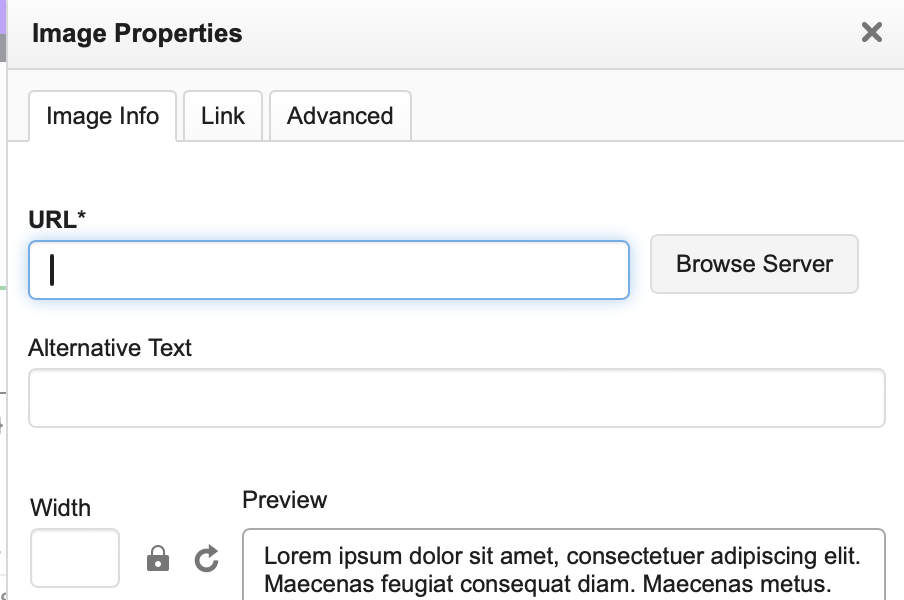Click the Preview label
This screenshot has height=600, width=904.
tap(285, 500)
